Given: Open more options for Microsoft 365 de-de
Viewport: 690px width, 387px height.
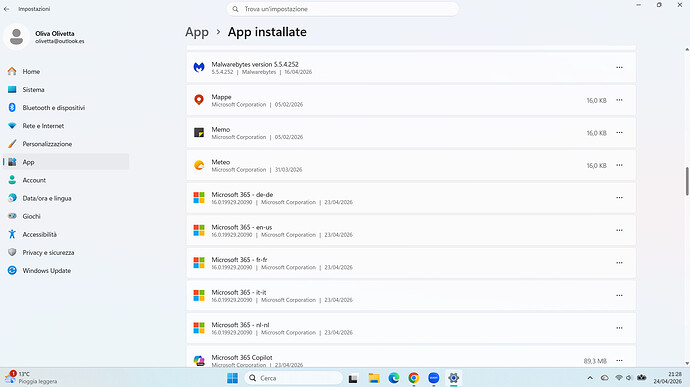Looking at the screenshot, I should (x=619, y=198).
